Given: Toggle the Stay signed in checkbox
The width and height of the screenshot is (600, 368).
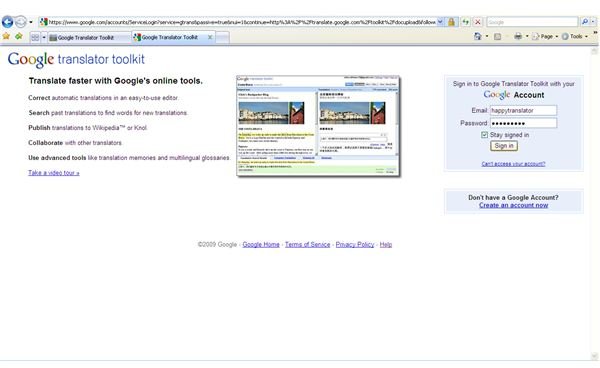Looking at the screenshot, I should 484,135.
